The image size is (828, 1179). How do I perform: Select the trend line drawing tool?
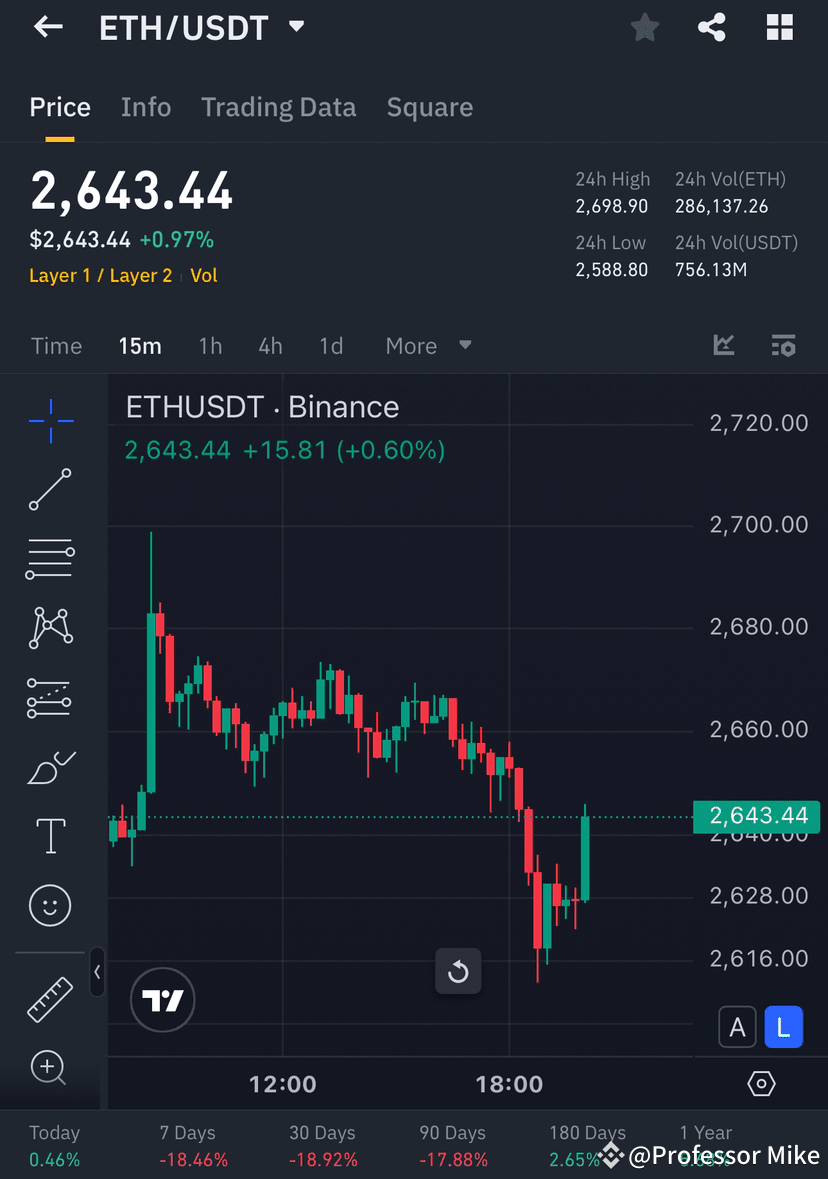pos(49,489)
